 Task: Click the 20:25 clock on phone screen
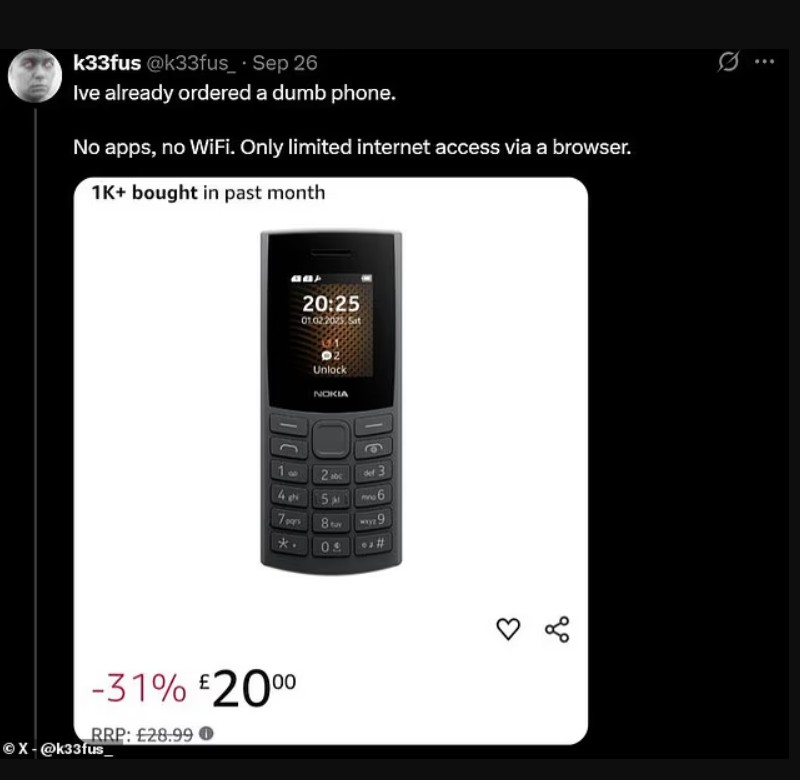click(x=331, y=304)
